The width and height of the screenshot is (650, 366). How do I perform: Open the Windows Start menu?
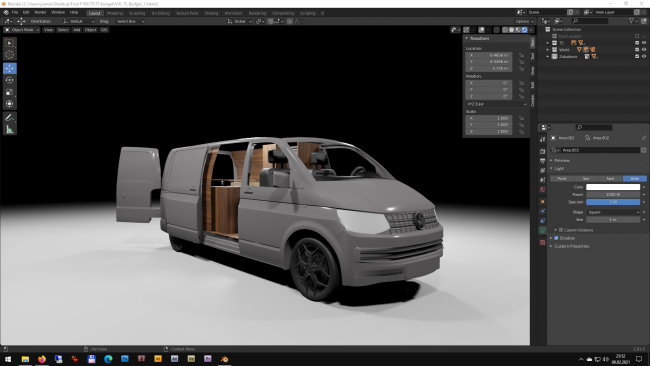[8, 359]
